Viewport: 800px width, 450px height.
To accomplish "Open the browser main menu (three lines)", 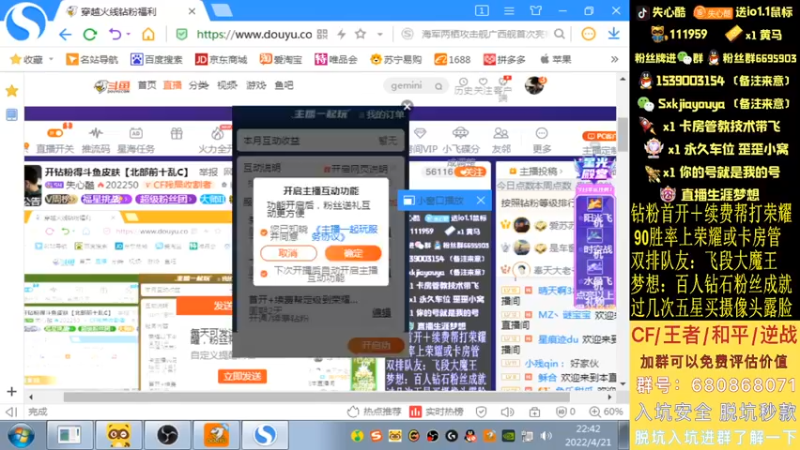I will pyautogui.click(x=509, y=11).
